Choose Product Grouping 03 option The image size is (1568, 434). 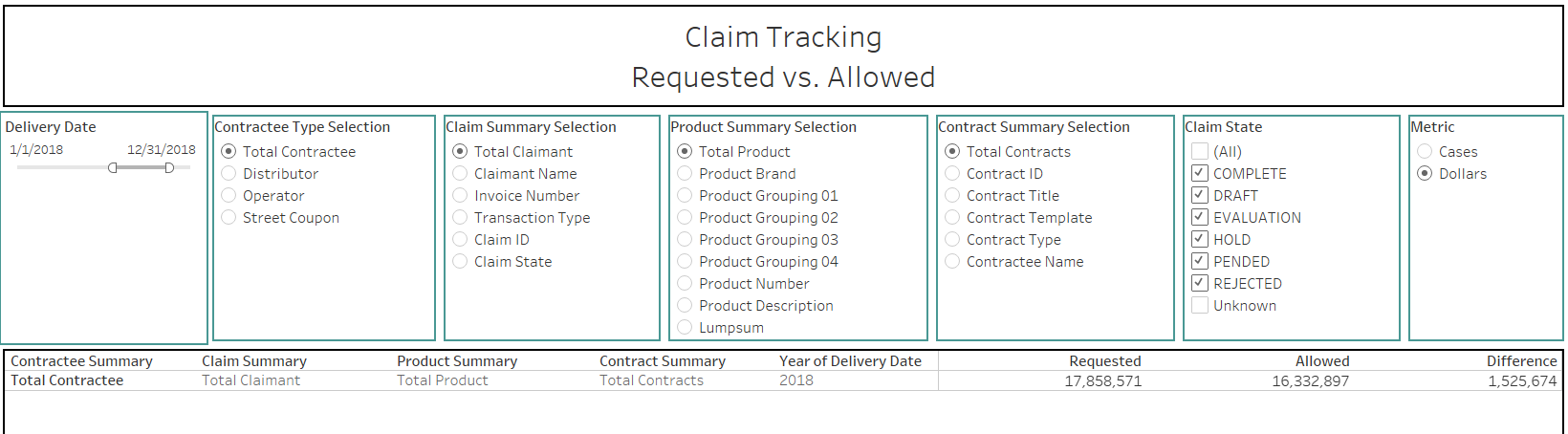click(685, 240)
